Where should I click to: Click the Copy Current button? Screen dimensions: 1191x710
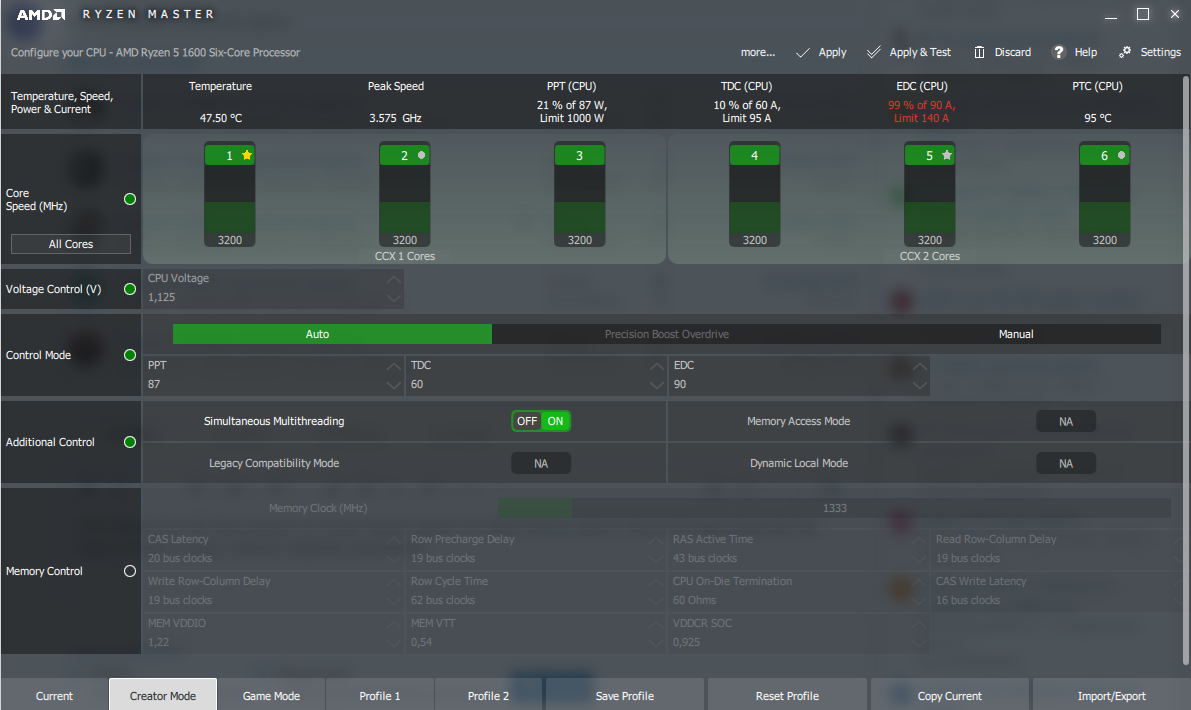coord(949,696)
